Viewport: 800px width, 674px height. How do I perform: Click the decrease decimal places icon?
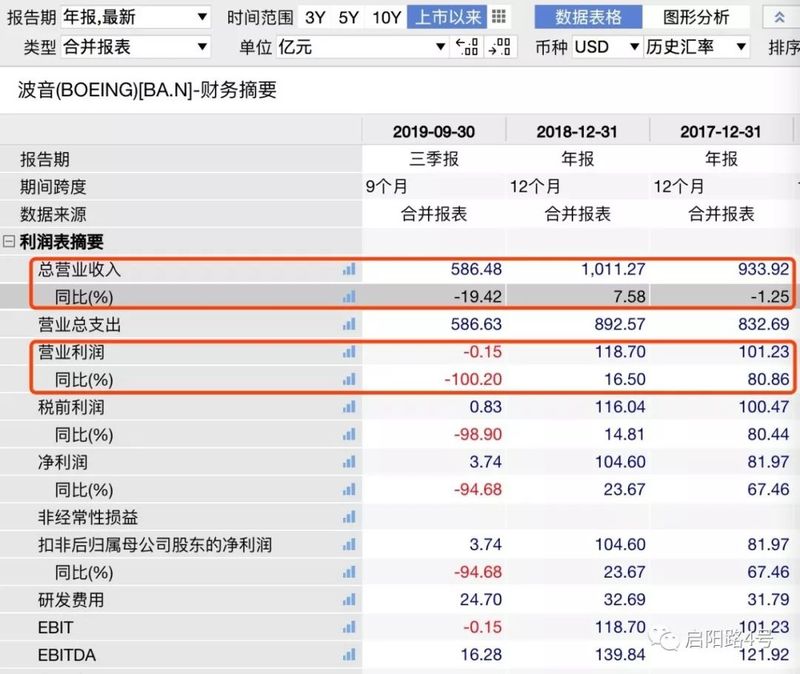(467, 47)
